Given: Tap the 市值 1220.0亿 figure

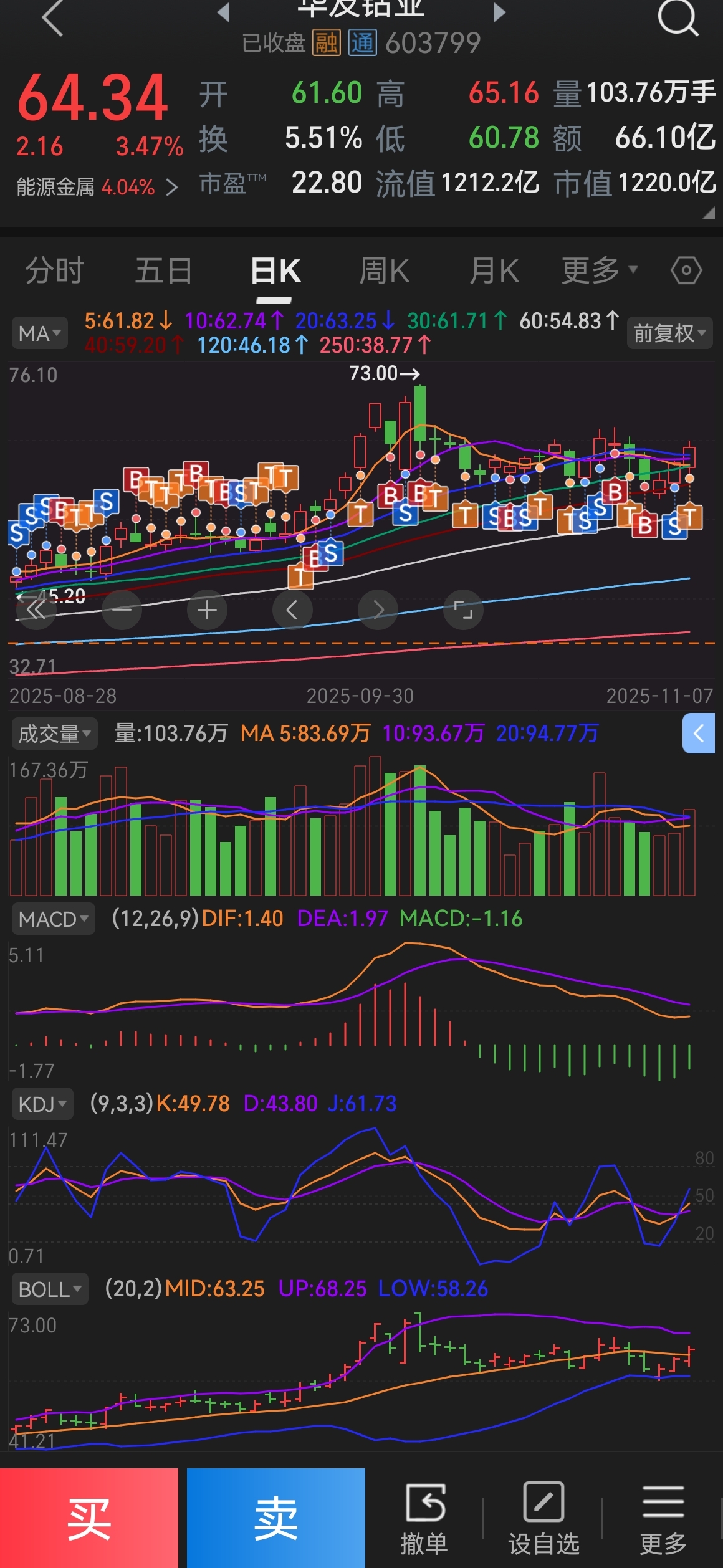Looking at the screenshot, I should tap(635, 183).
